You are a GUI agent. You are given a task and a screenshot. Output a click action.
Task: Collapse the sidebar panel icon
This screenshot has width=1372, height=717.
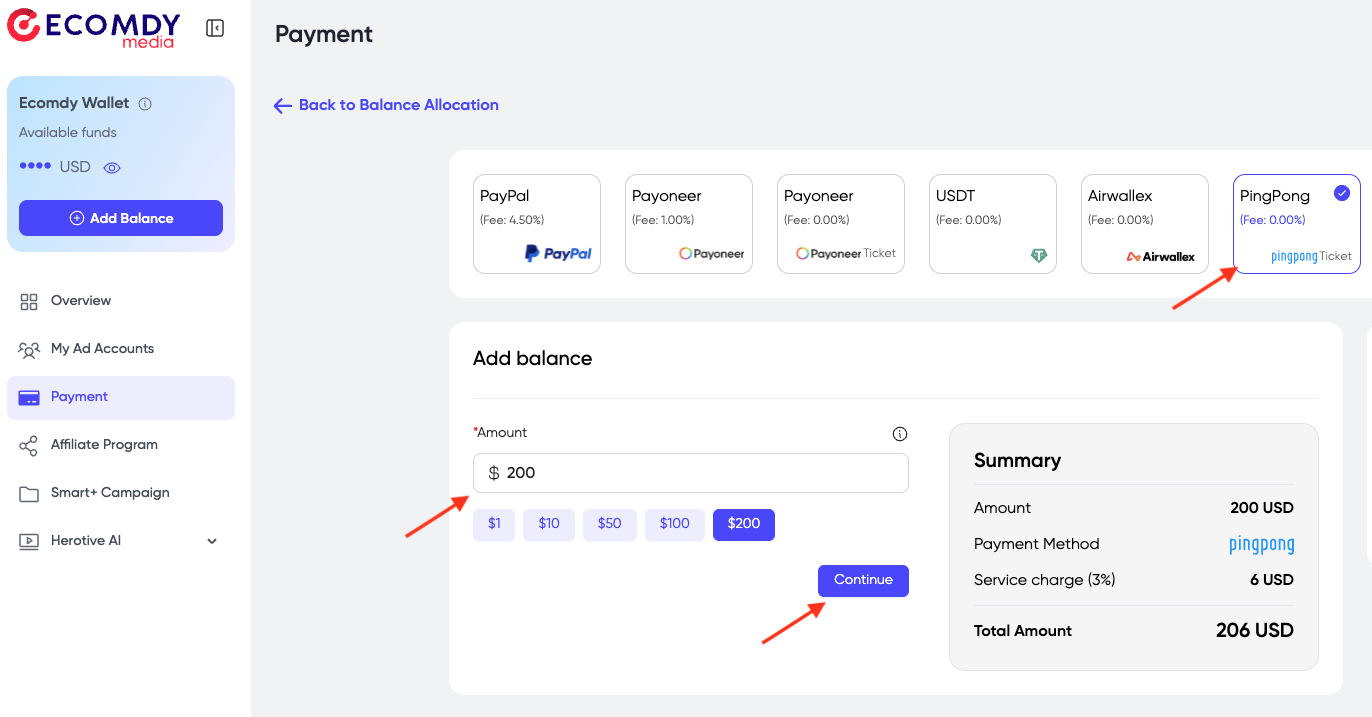click(x=215, y=28)
